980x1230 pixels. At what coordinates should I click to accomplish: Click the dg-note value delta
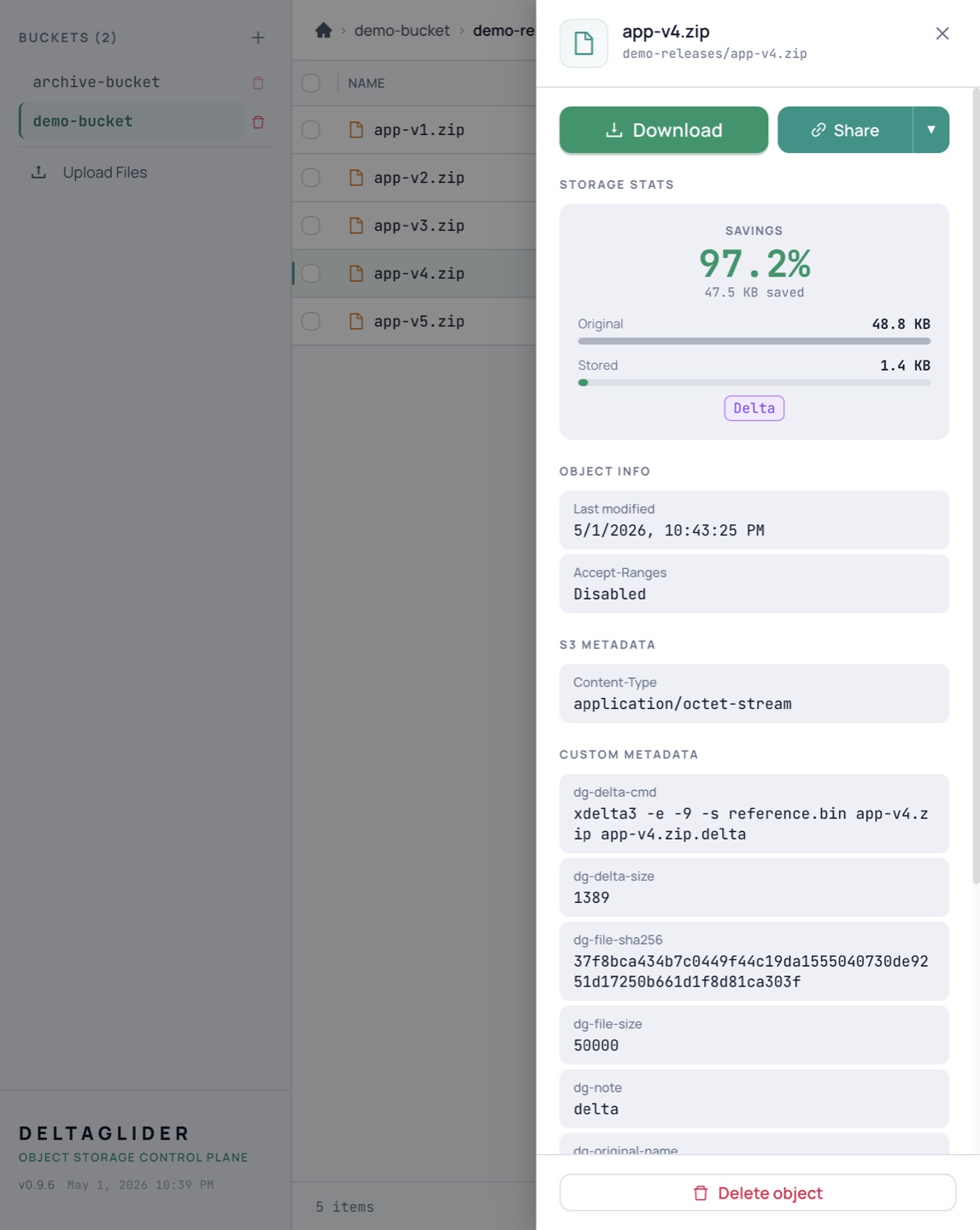coord(596,1109)
